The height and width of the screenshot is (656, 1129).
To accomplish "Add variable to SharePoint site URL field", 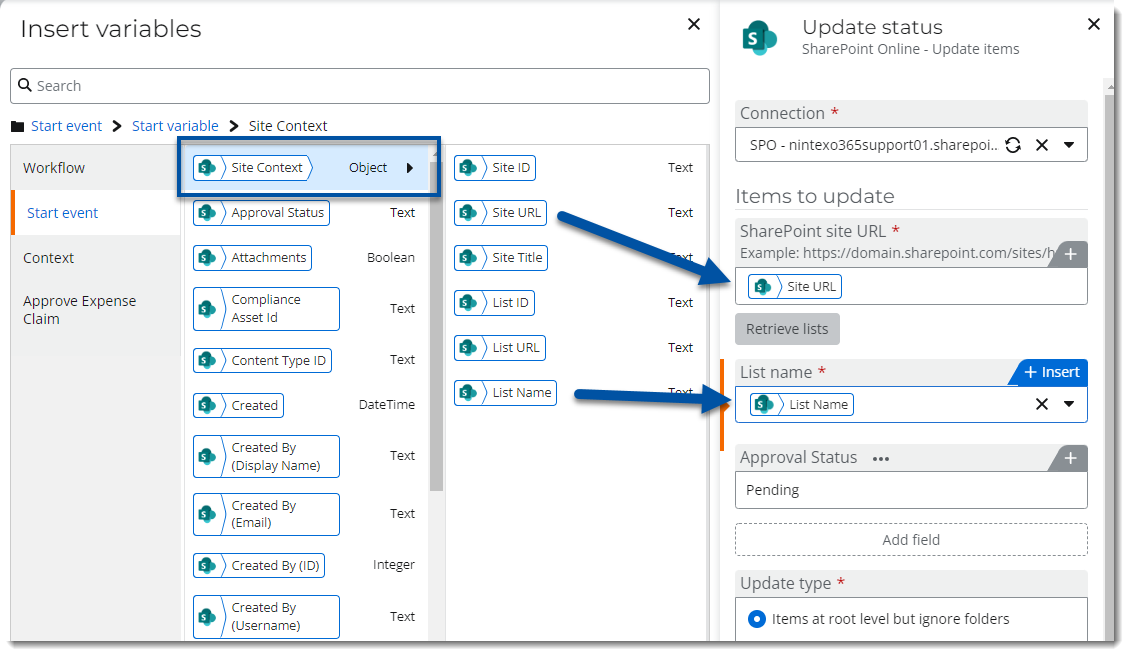I will point(1070,254).
